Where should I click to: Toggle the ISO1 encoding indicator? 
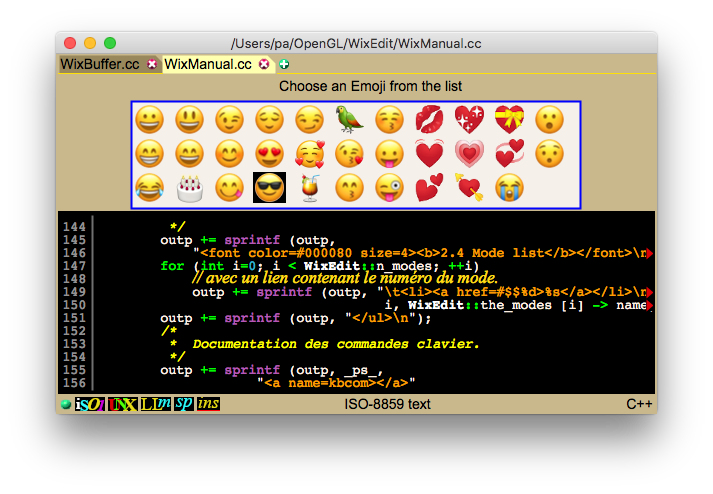click(x=90, y=404)
